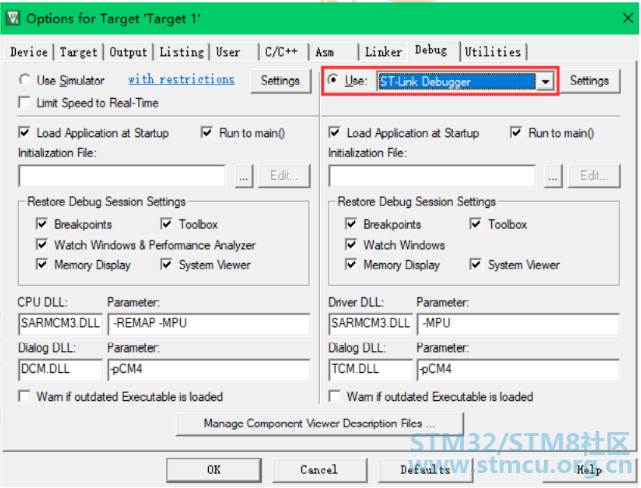Click the Defaults button

[425, 470]
